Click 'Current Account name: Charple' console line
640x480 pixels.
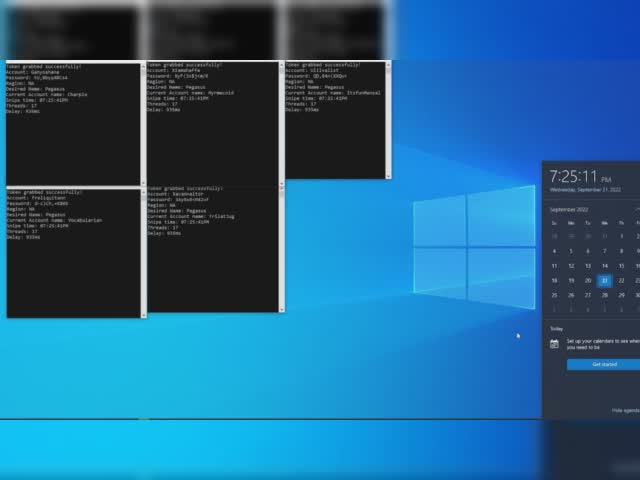[x=47, y=94]
